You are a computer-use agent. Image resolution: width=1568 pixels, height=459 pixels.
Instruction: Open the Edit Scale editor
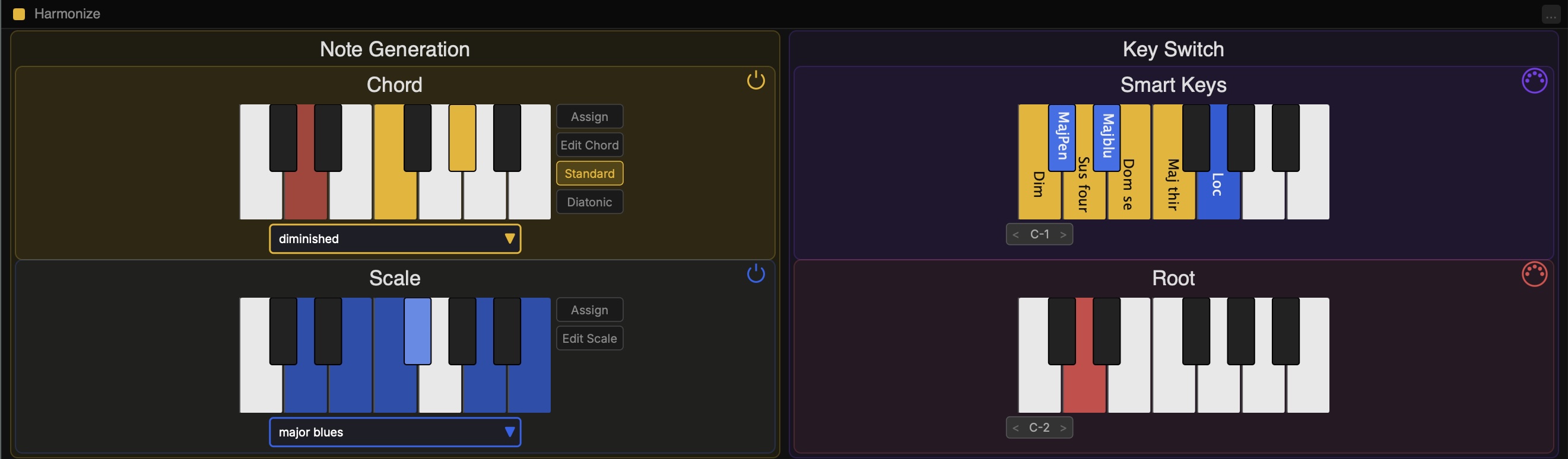point(589,338)
